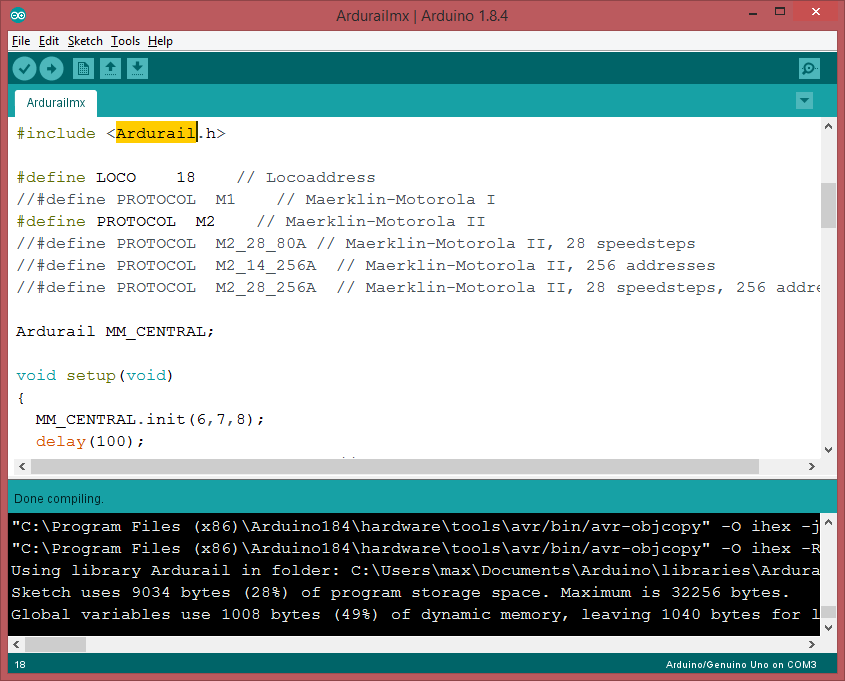Click the highlighted Ardurail include text

coord(155,133)
